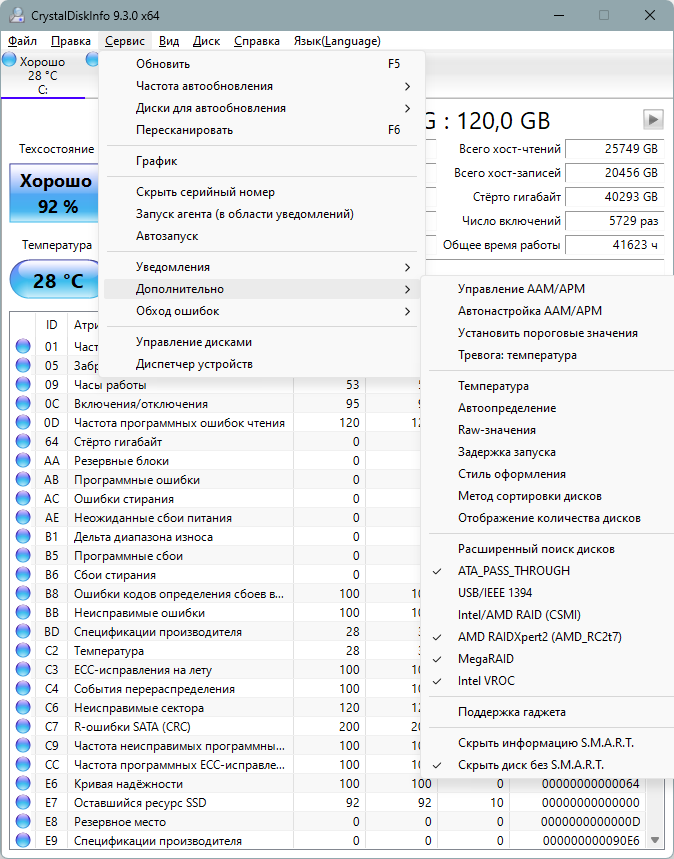This screenshot has height=859, width=674.
Task: Click the Общее время работы value field
Action: [x=613, y=245]
